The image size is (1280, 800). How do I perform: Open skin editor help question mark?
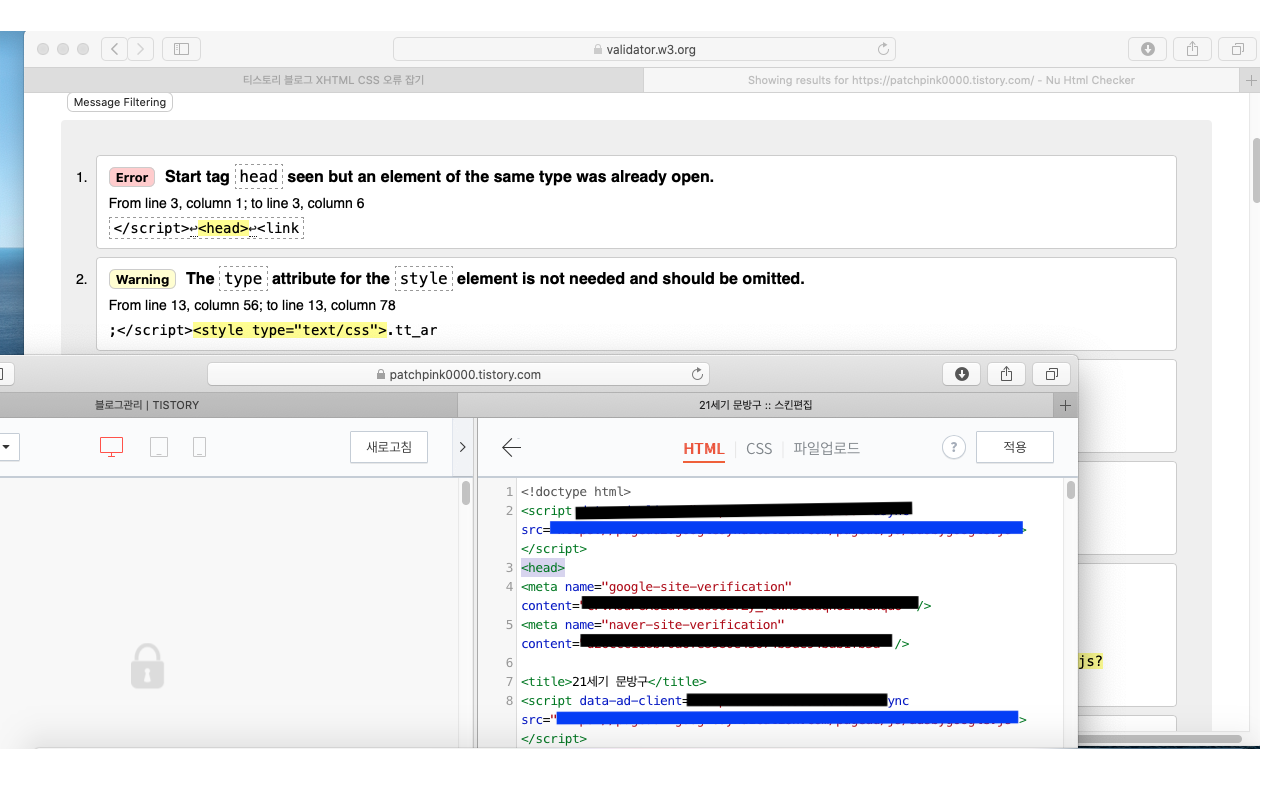tap(954, 447)
